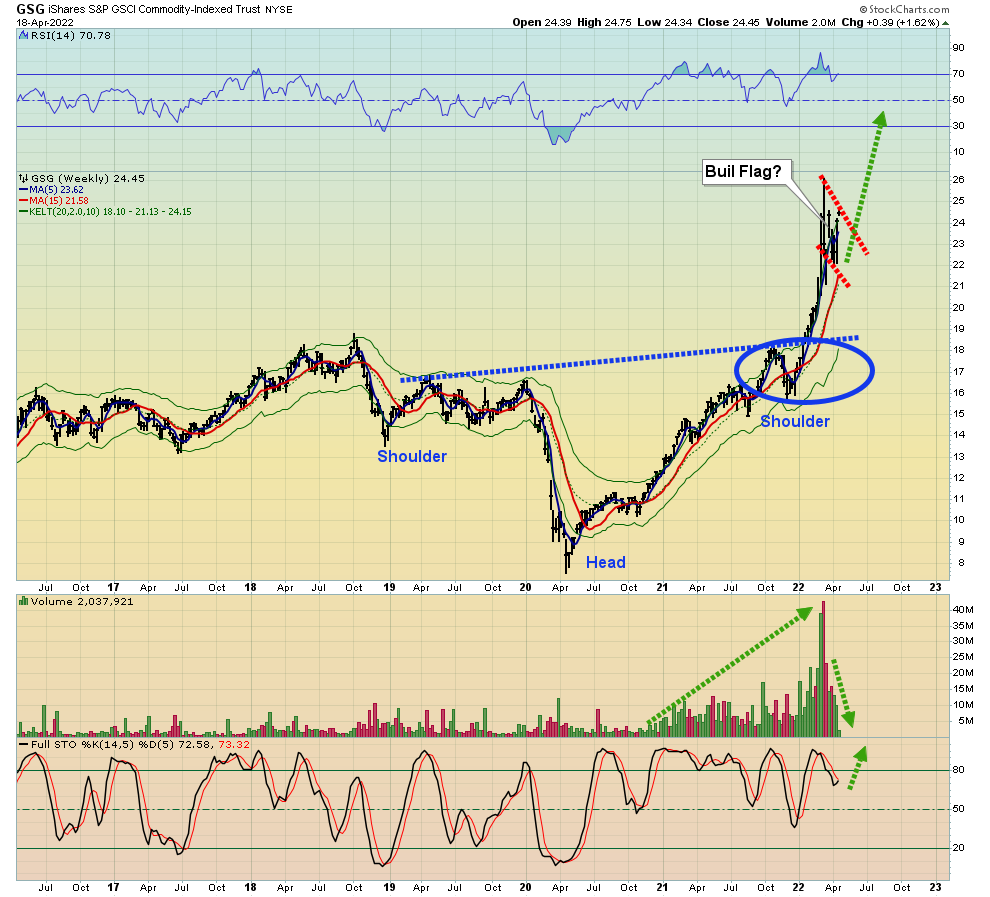Click the 18 tick on price axis
Image resolution: width=990 pixels, height=897 pixels.
click(x=958, y=350)
